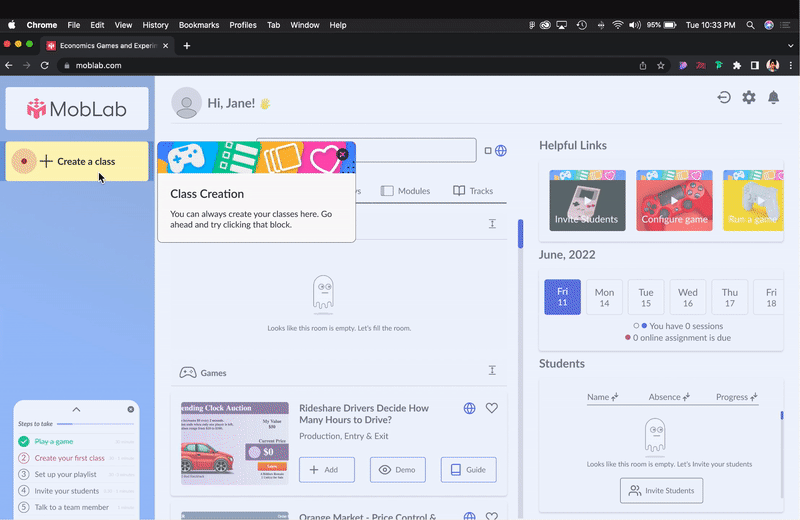Click the main content scrollbar
800x520 pixels.
pyautogui.click(x=520, y=234)
